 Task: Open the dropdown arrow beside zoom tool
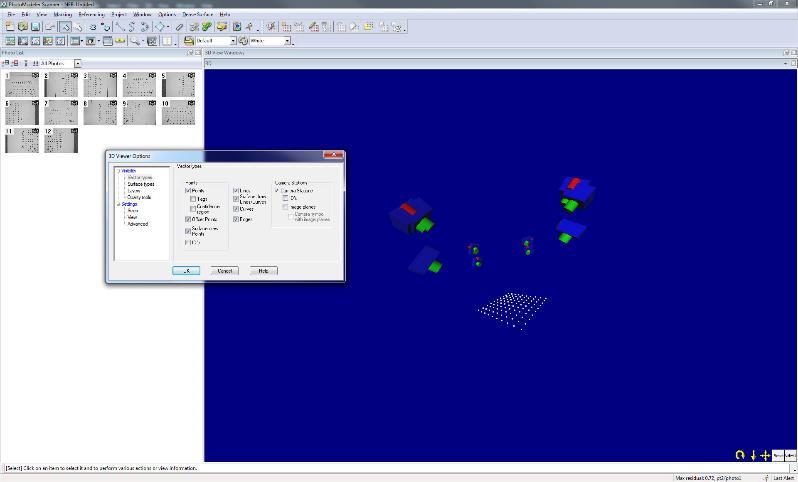143,41
